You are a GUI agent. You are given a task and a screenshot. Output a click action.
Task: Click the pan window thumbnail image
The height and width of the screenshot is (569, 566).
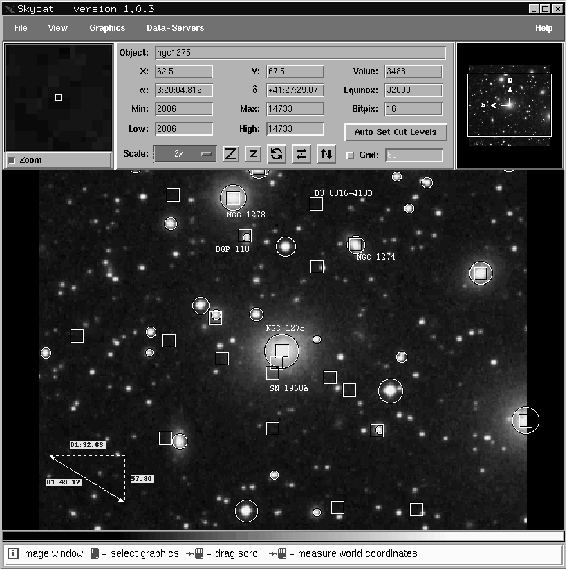tap(509, 106)
